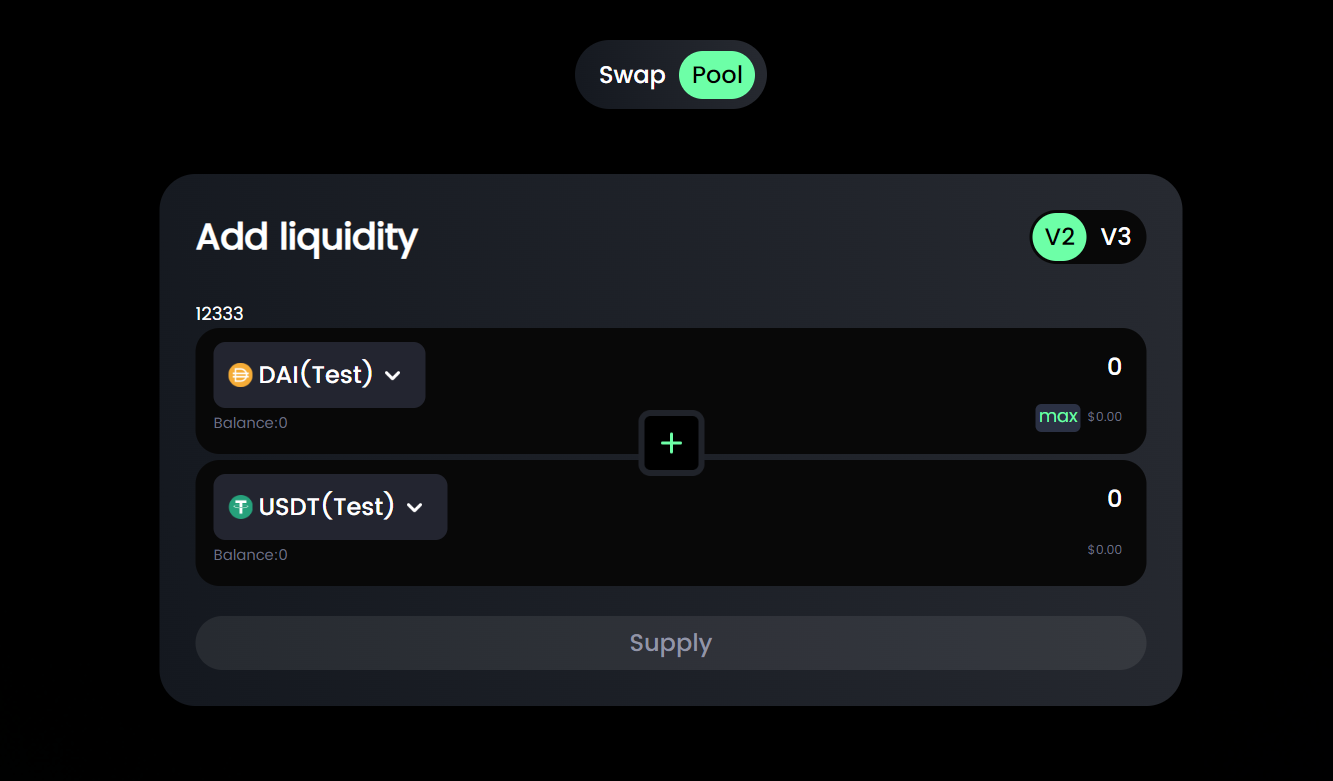The width and height of the screenshot is (1333, 781).
Task: Click the 12333 text above the DAI field
Action: click(219, 314)
